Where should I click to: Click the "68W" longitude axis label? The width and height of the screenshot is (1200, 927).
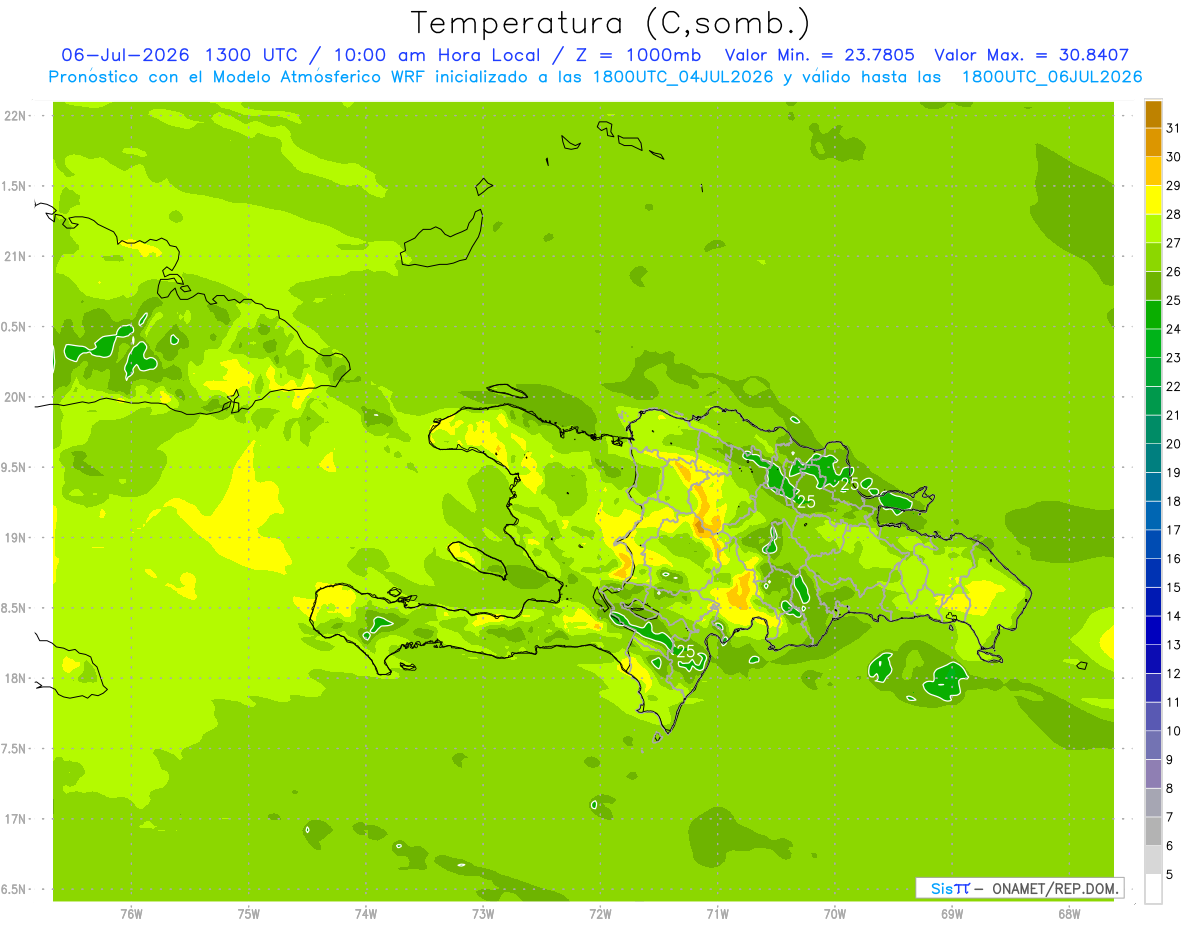pyautogui.click(x=1069, y=914)
